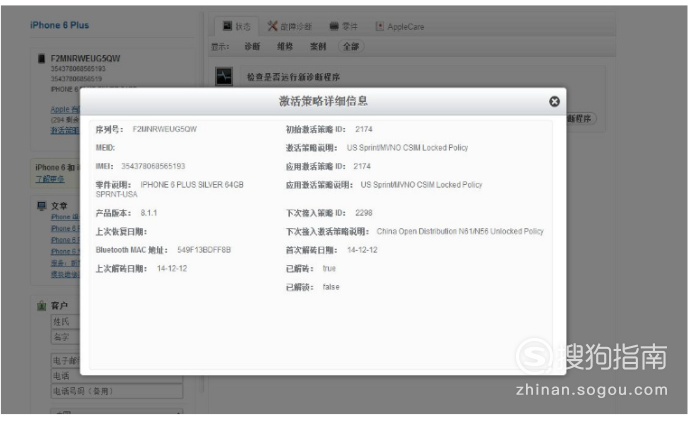Image resolution: width=692 pixels, height=424 pixels.
Task: Open the 状态 tab
Action: (x=236, y=26)
